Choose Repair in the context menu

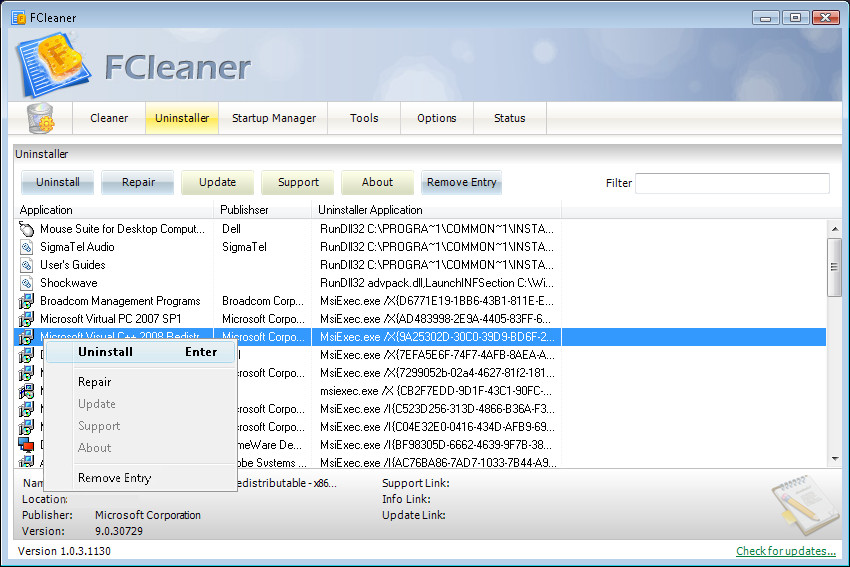tap(141, 382)
